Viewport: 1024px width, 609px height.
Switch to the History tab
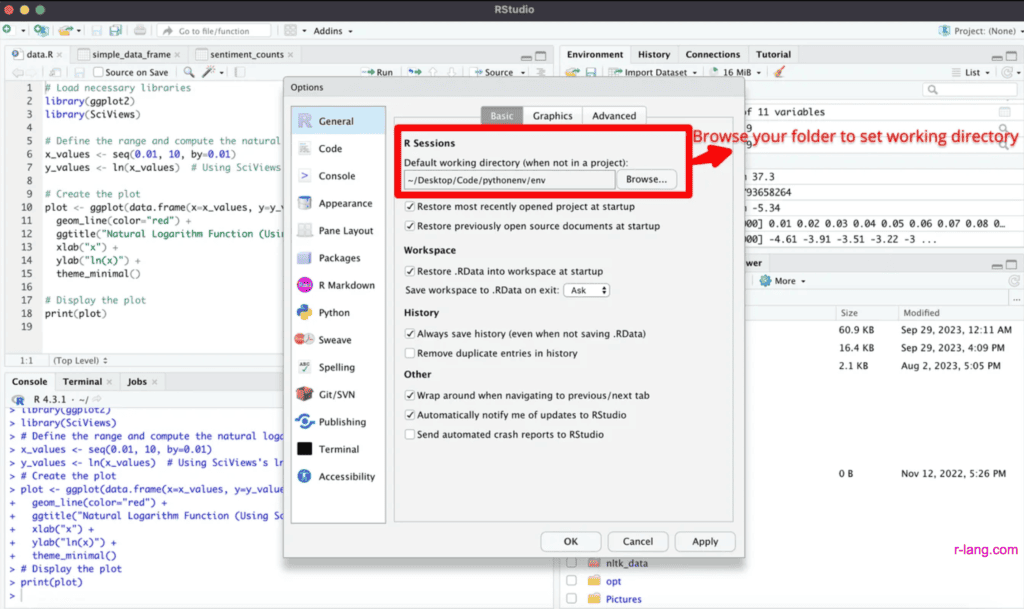point(654,54)
